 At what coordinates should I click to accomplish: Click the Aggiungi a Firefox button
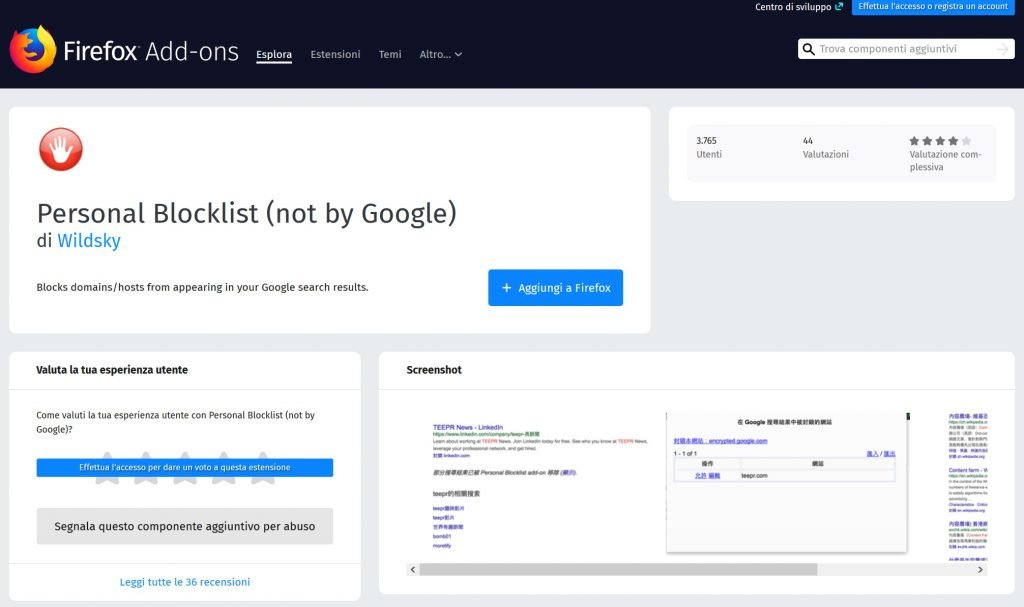coord(555,287)
